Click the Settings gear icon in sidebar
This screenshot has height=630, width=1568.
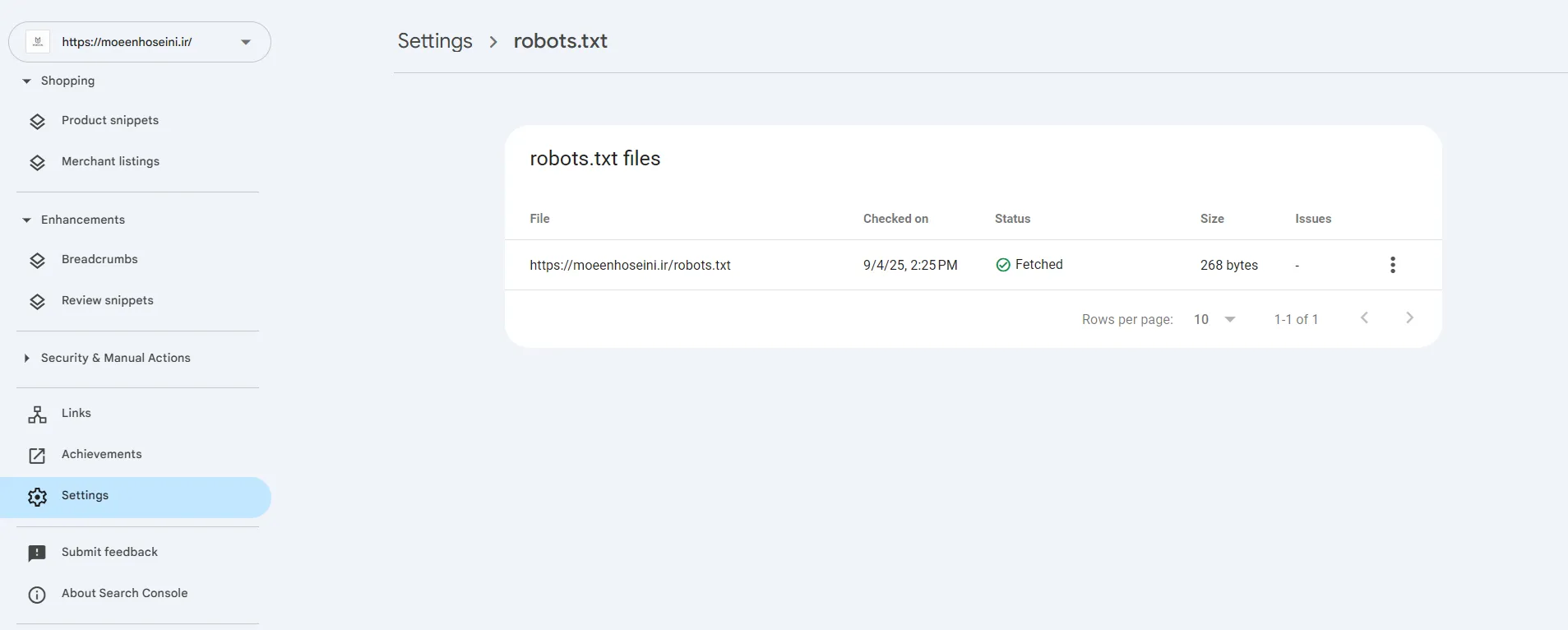(37, 497)
